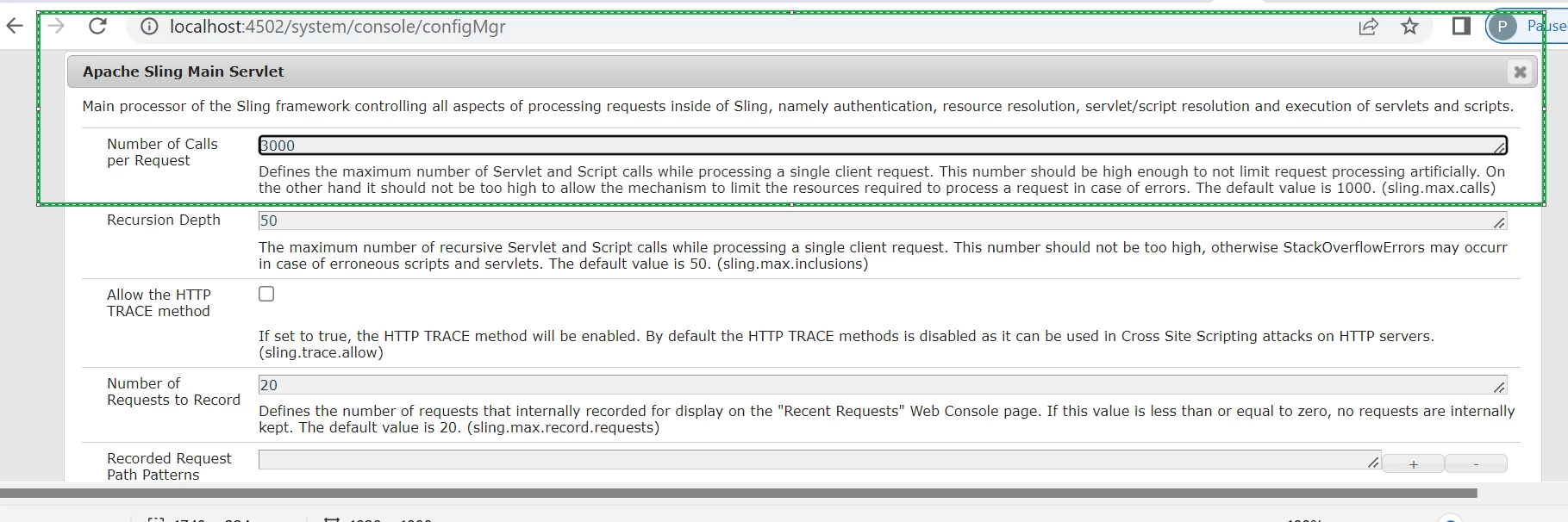The width and height of the screenshot is (1568, 522).
Task: Click the browser back arrow
Action: coord(15,26)
